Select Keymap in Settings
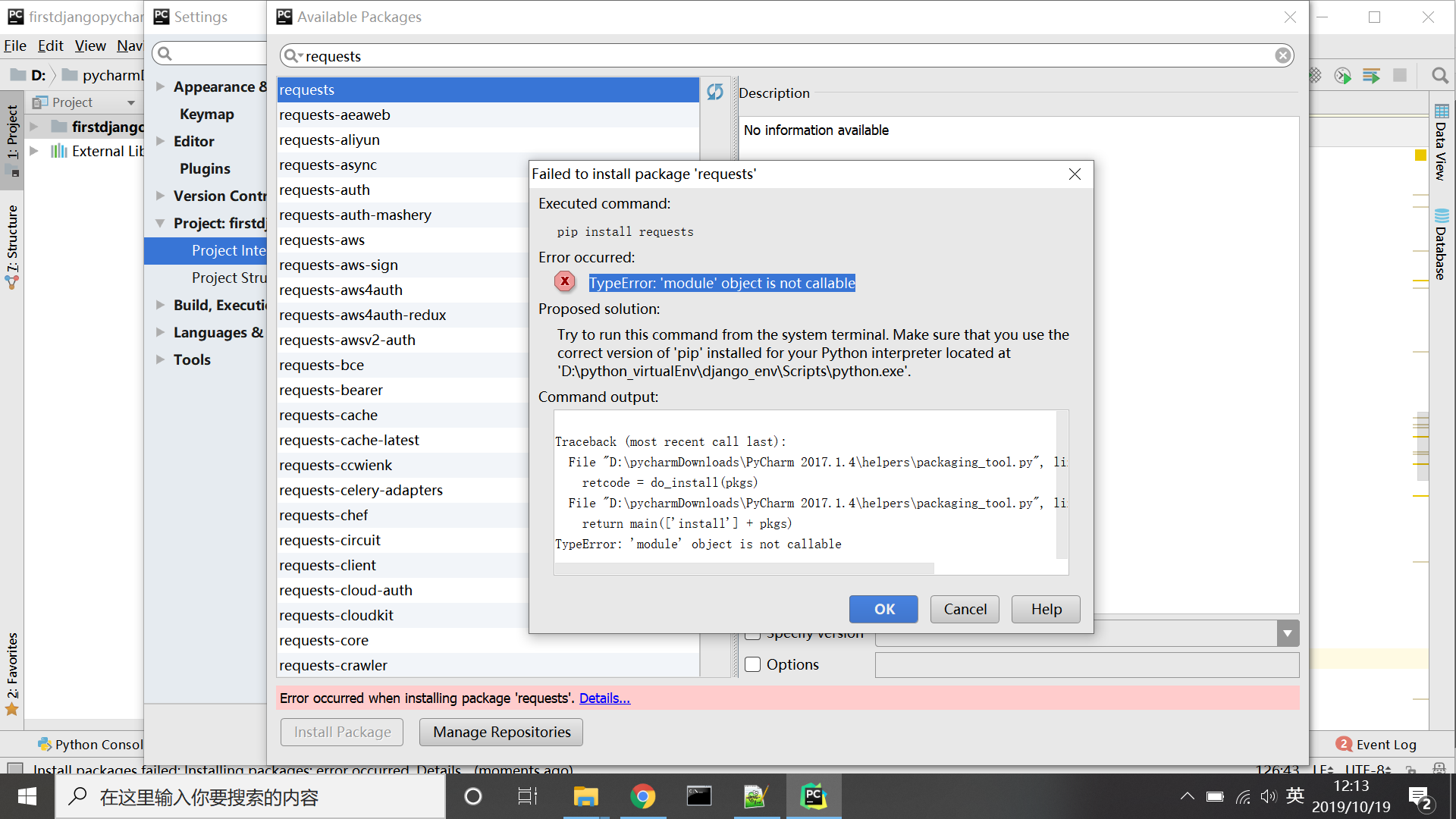 click(x=206, y=114)
